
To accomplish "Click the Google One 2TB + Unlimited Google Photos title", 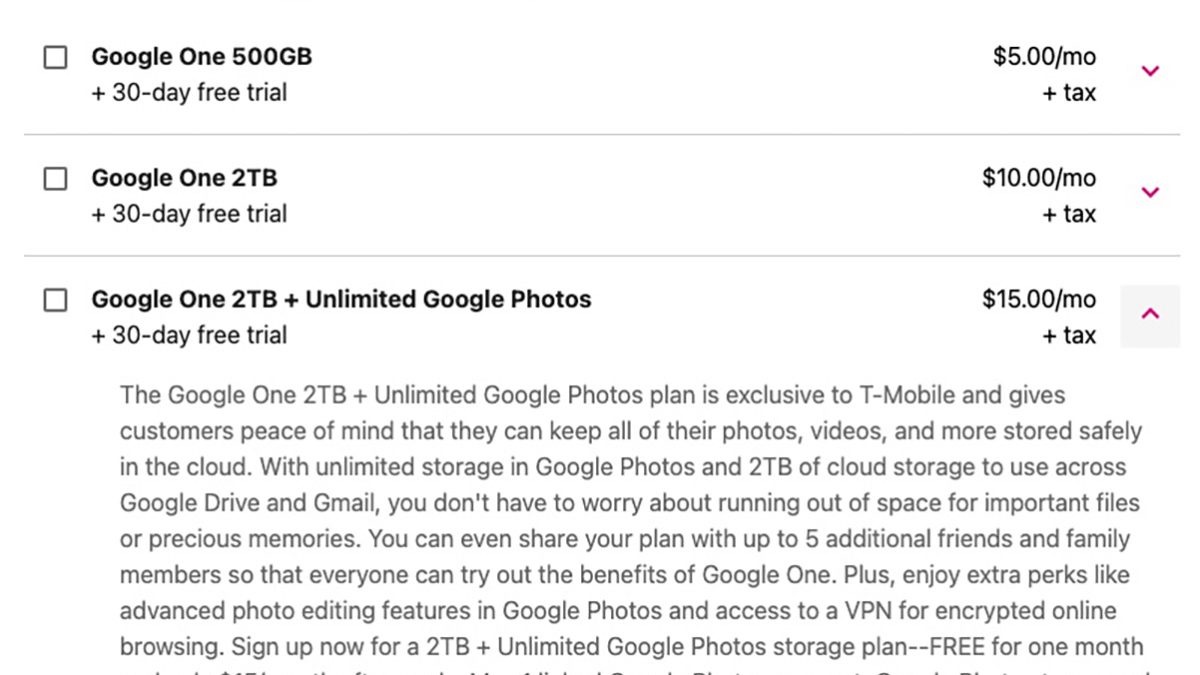I will (341, 299).
